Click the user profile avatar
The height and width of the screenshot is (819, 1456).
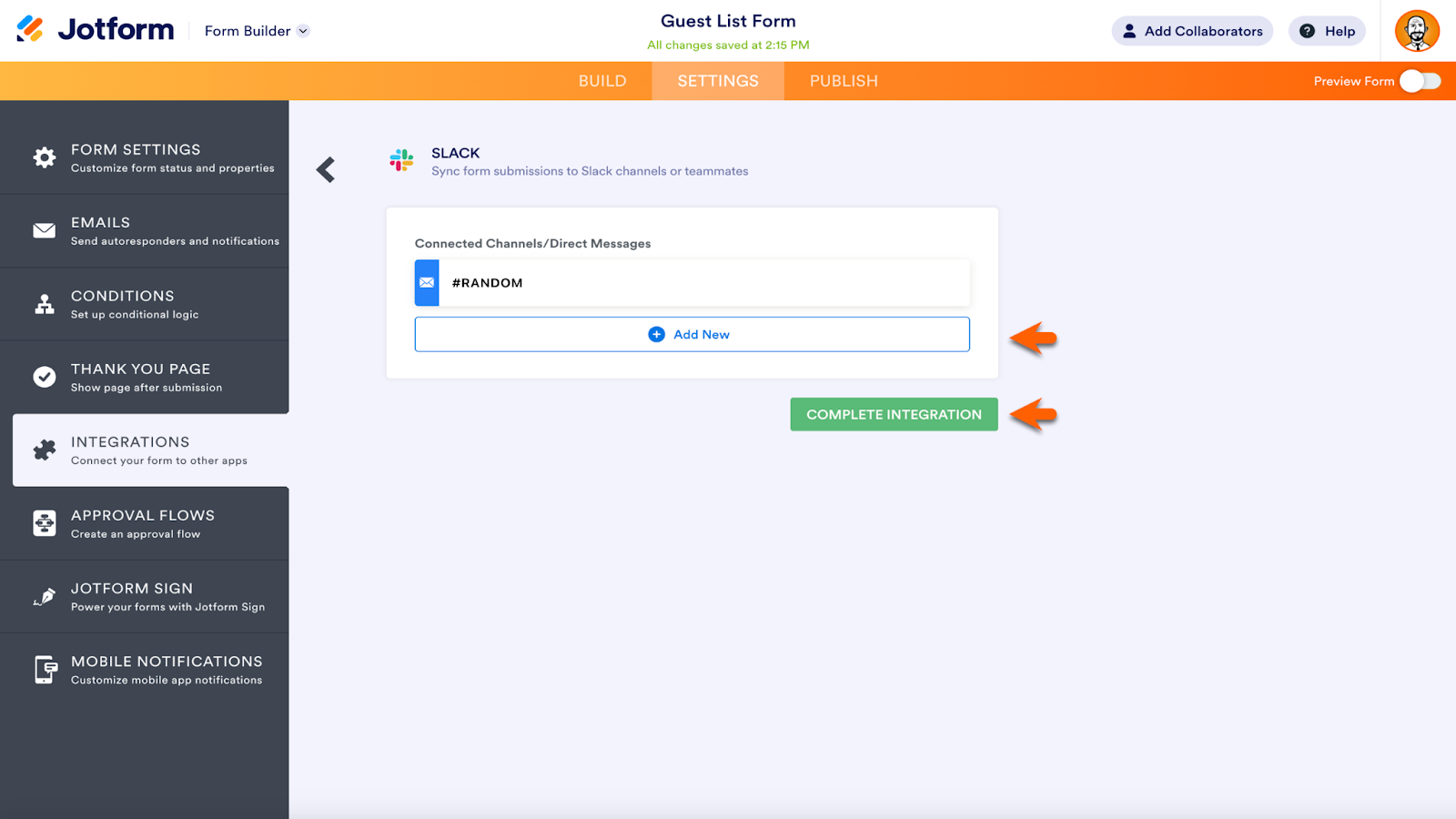tap(1417, 31)
